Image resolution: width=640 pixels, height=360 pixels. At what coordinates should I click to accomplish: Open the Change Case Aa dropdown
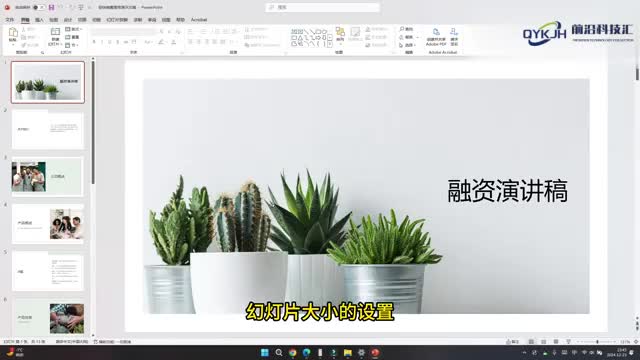pyautogui.click(x=149, y=42)
